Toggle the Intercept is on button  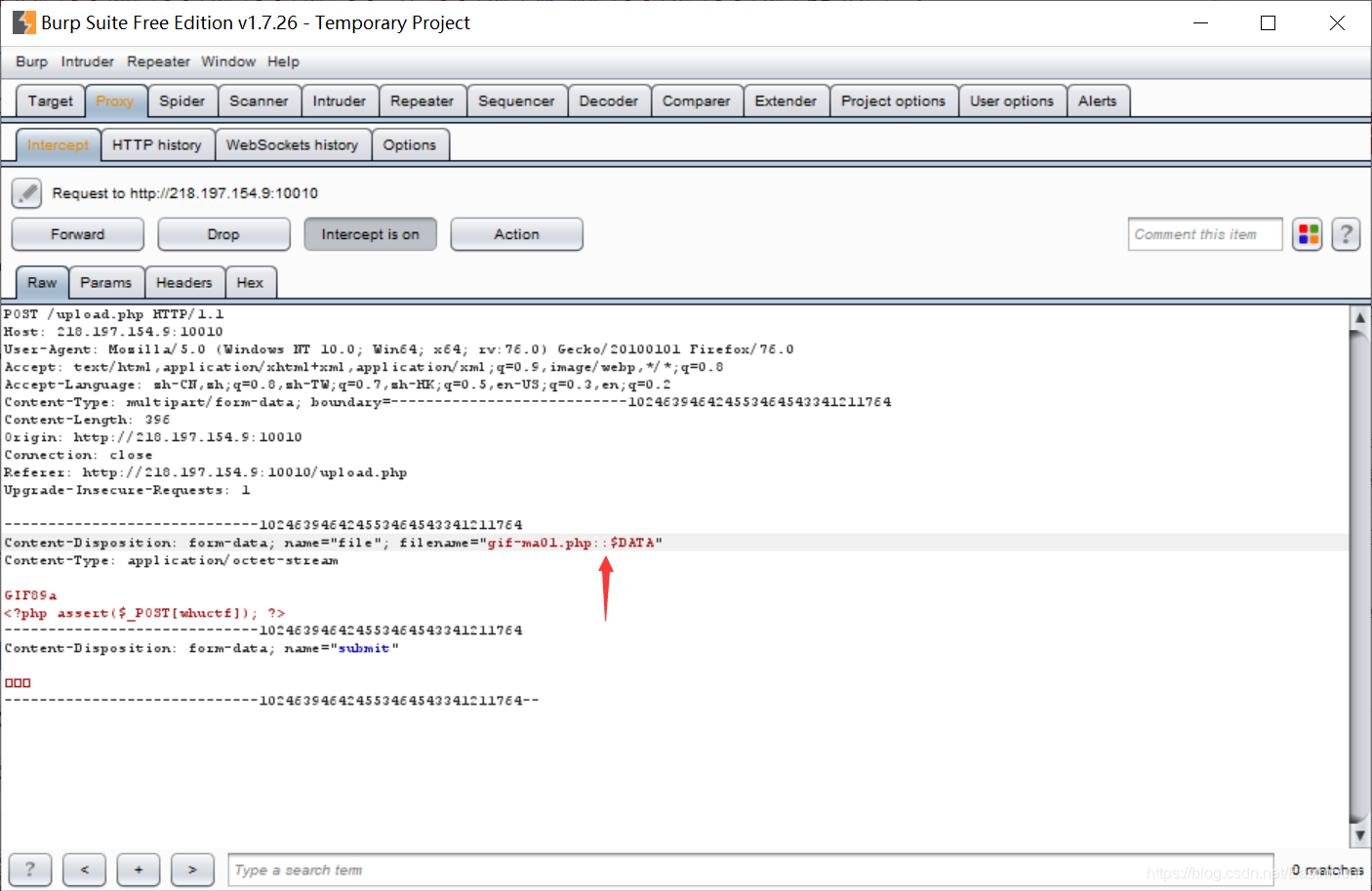tap(371, 234)
